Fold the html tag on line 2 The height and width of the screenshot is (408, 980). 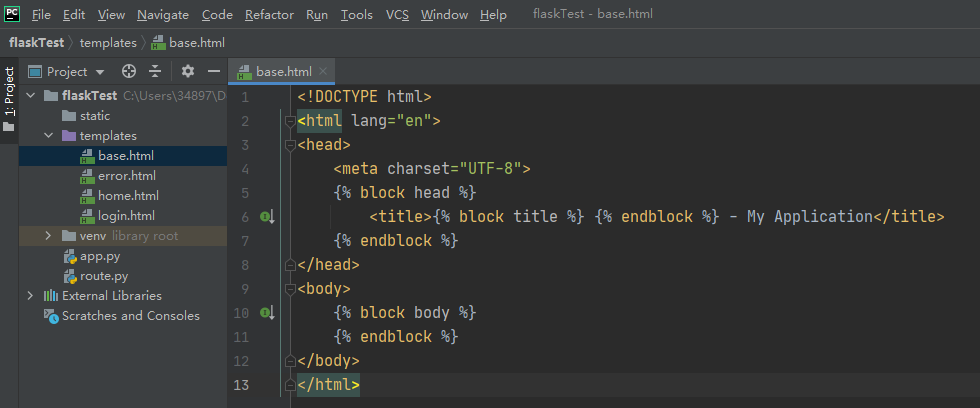click(290, 121)
